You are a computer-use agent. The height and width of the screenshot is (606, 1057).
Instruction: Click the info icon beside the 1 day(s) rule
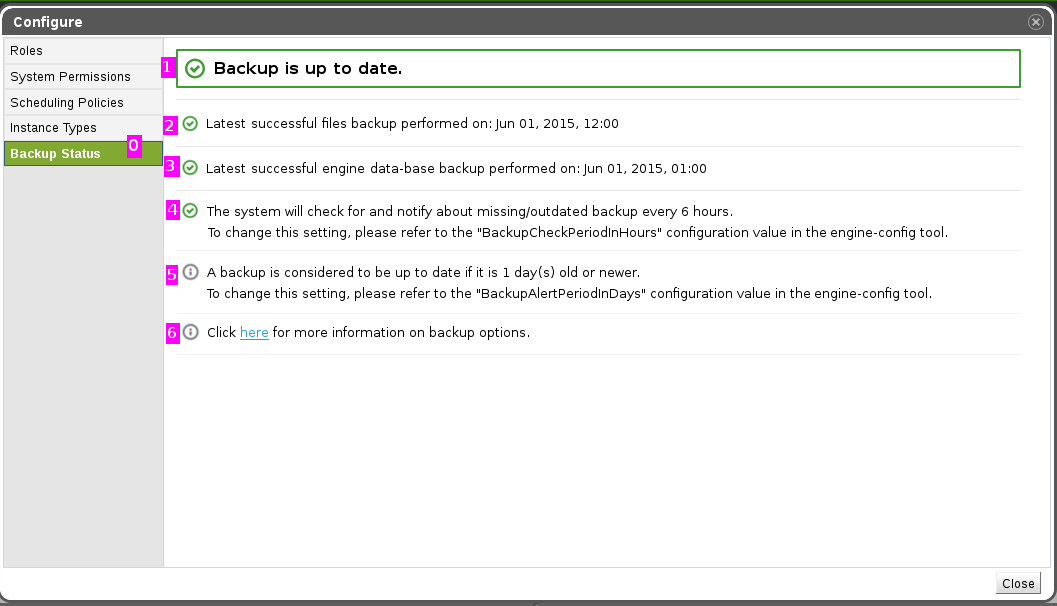[x=190, y=272]
